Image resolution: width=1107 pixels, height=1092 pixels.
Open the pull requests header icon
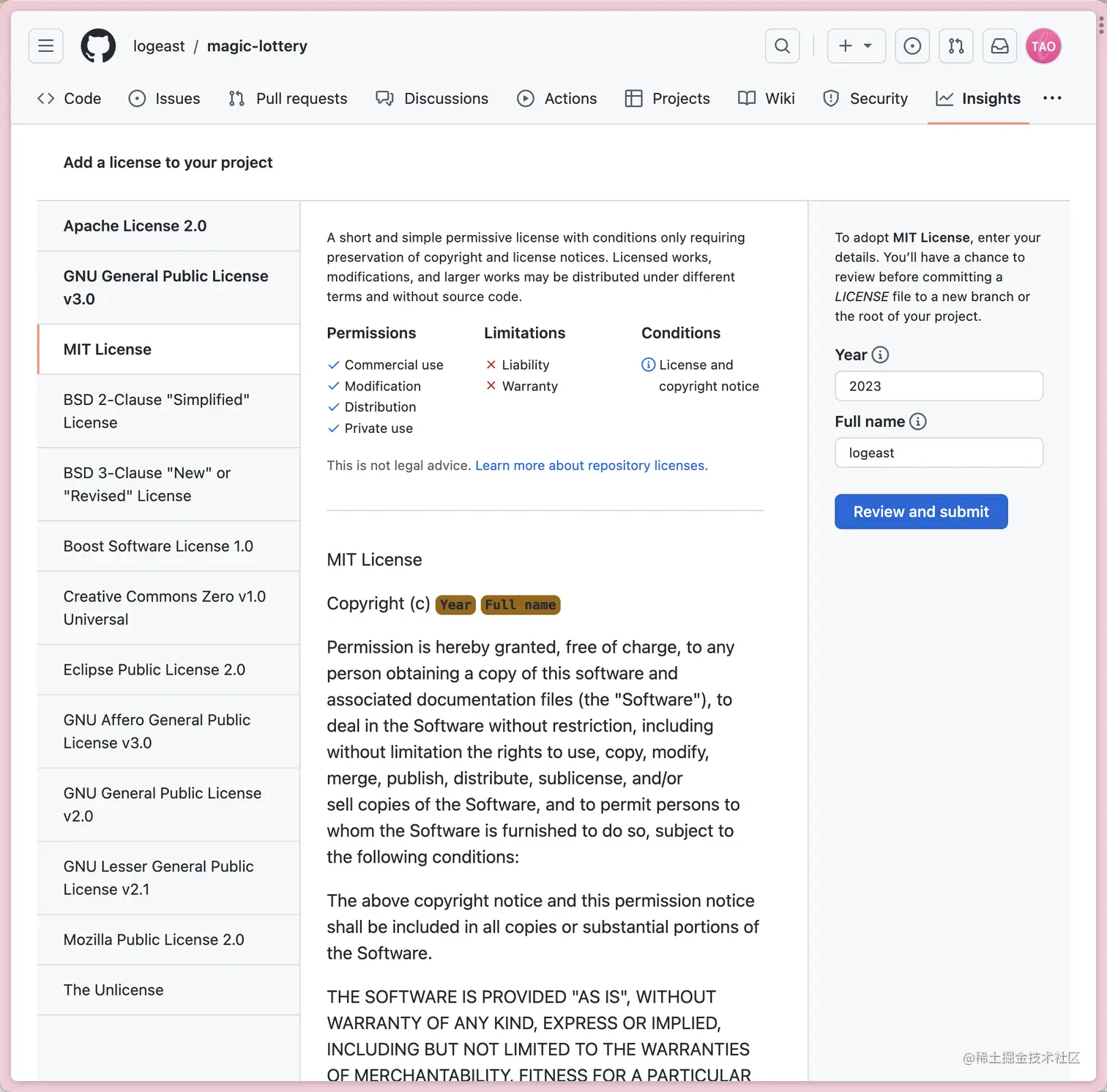tap(956, 46)
